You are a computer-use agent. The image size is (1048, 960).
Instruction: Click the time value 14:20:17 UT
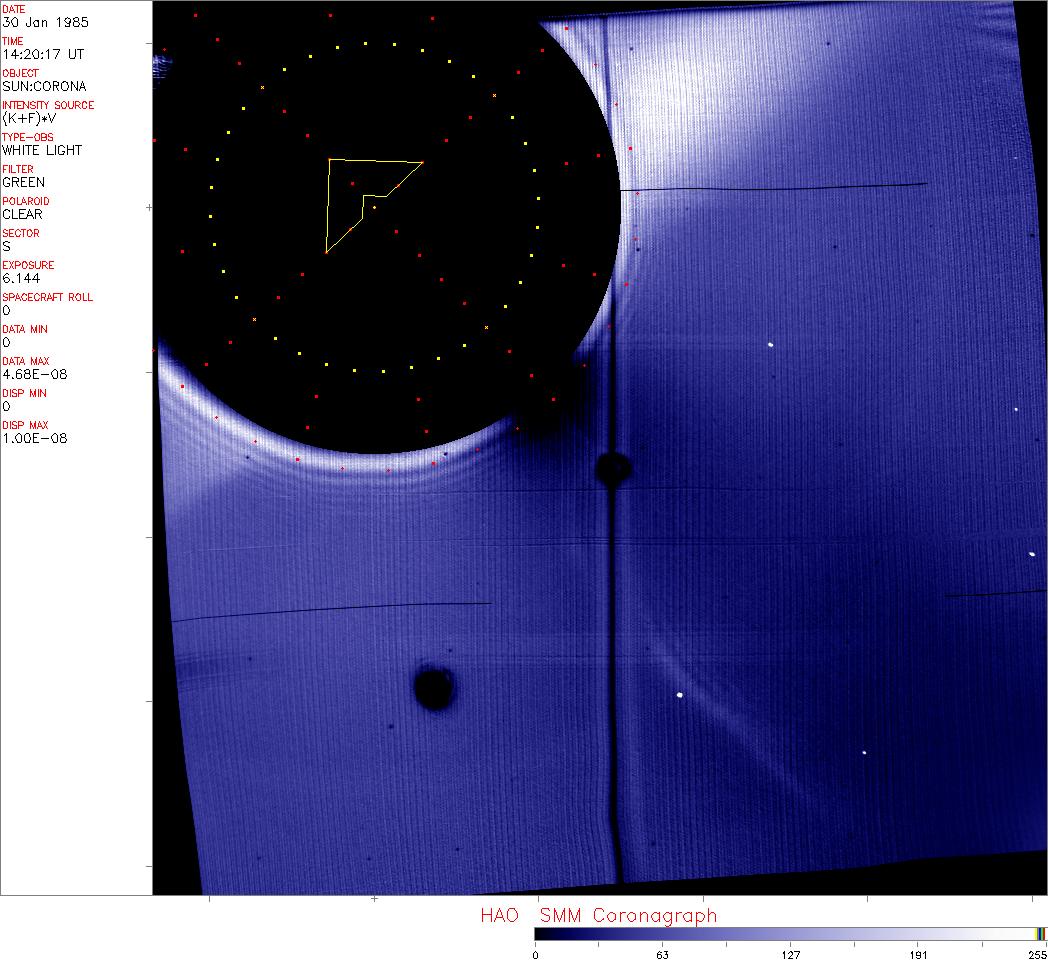coord(42,55)
